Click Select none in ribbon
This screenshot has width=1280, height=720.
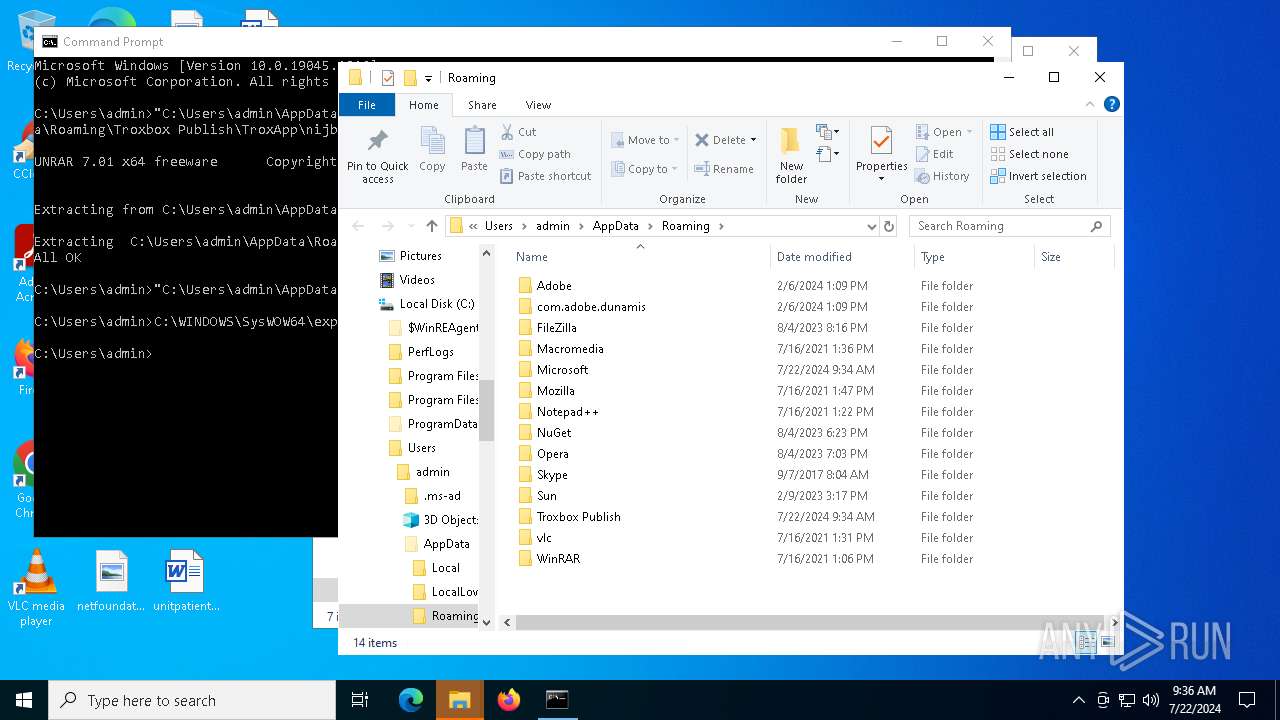pos(1029,154)
